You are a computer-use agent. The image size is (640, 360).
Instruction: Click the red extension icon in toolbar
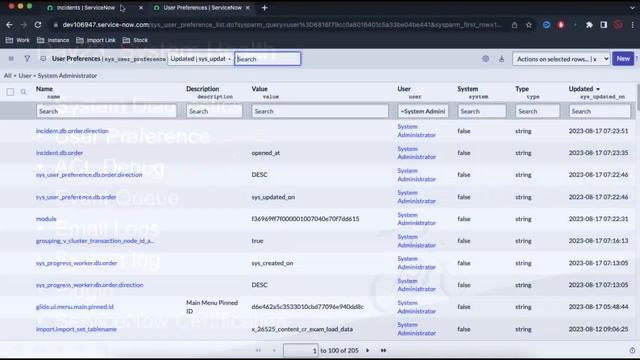[561, 25]
